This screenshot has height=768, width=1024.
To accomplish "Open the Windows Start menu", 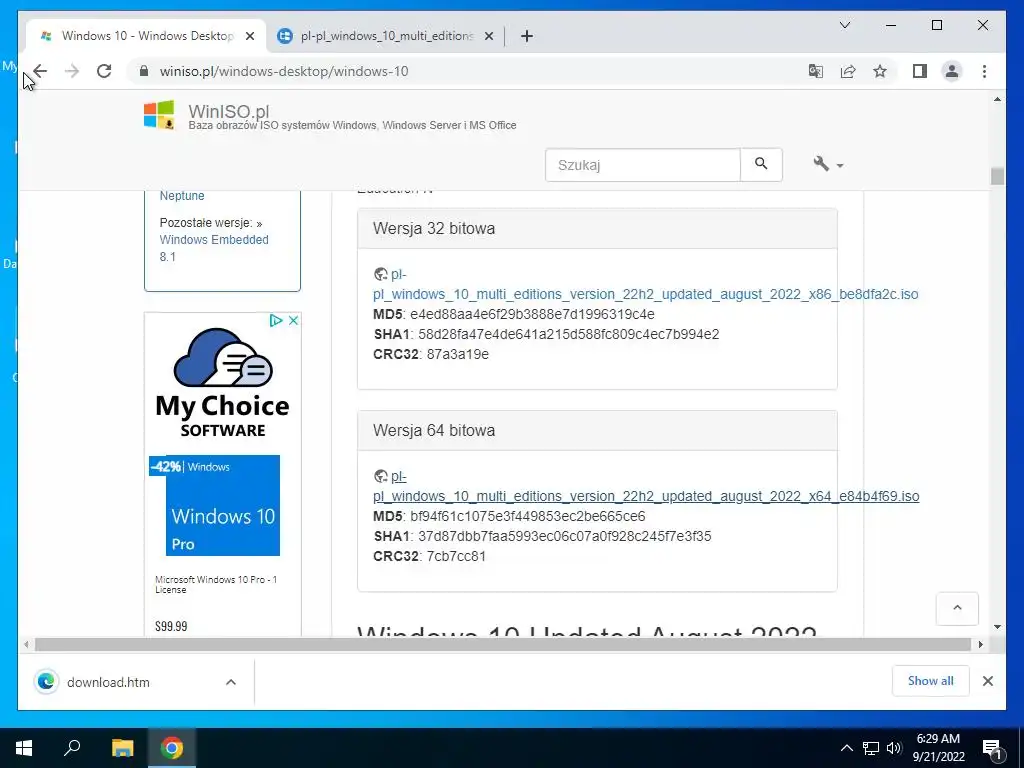I will tap(24, 748).
